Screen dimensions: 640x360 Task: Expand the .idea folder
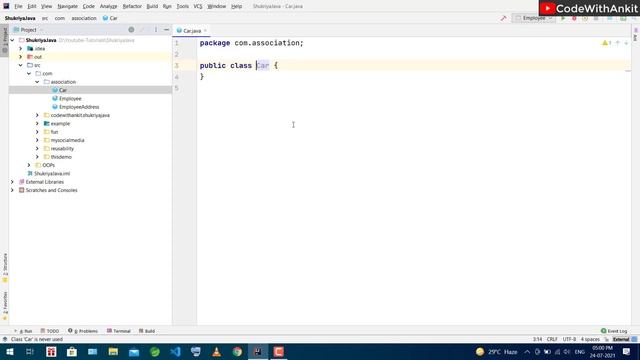point(20,49)
